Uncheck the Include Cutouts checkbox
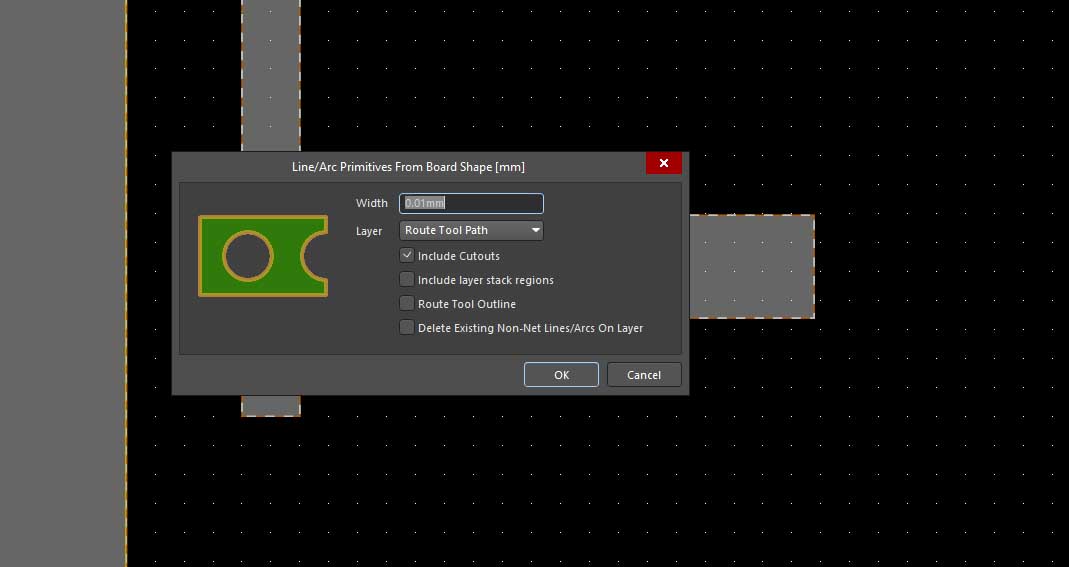Viewport: 1069px width, 567px height. tap(407, 256)
